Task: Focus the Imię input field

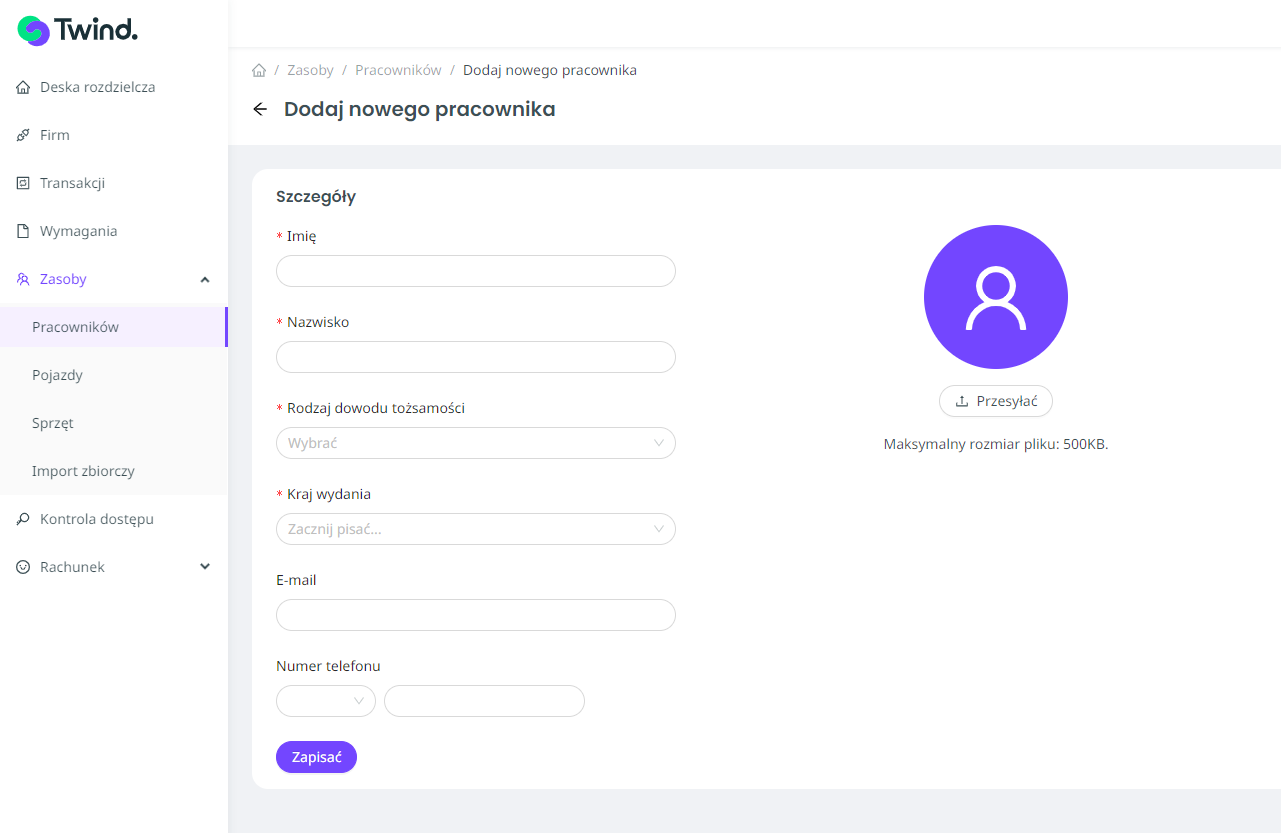Action: click(x=476, y=271)
